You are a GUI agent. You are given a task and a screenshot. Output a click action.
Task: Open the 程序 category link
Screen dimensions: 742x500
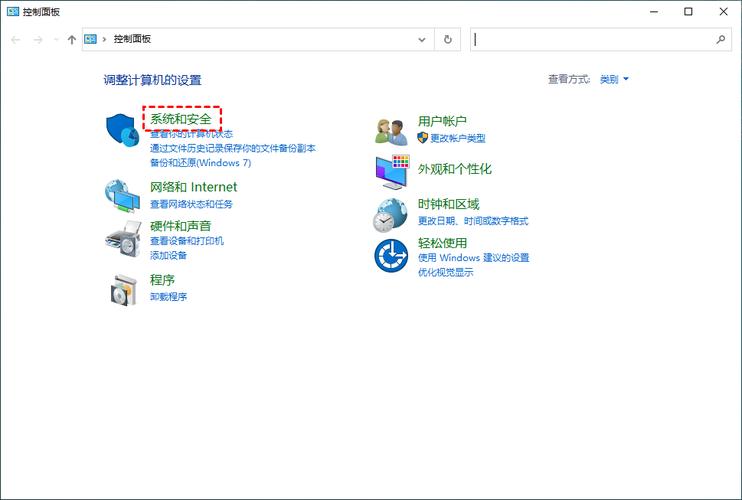click(x=162, y=280)
